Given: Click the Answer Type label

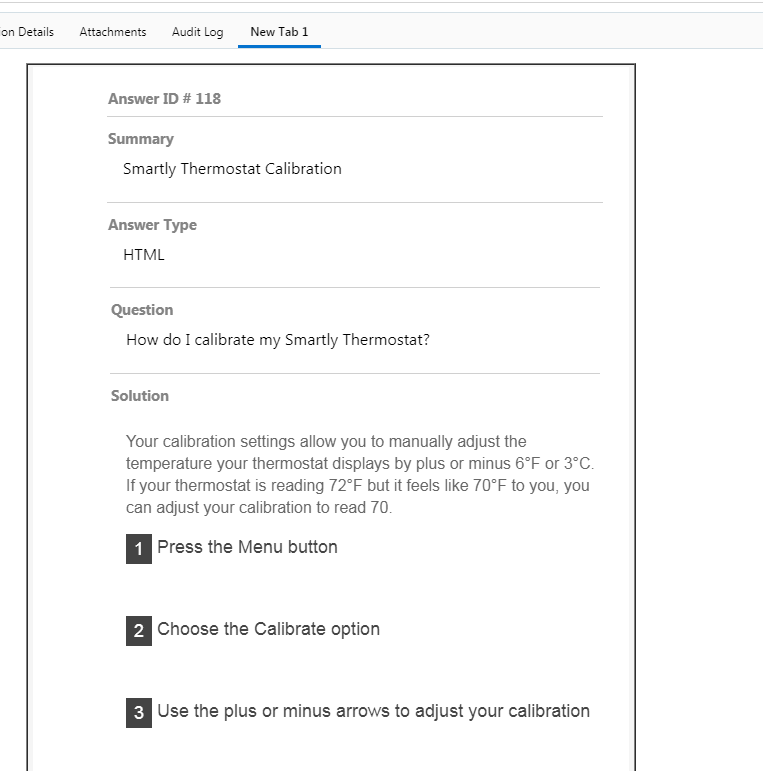Looking at the screenshot, I should click(x=152, y=225).
